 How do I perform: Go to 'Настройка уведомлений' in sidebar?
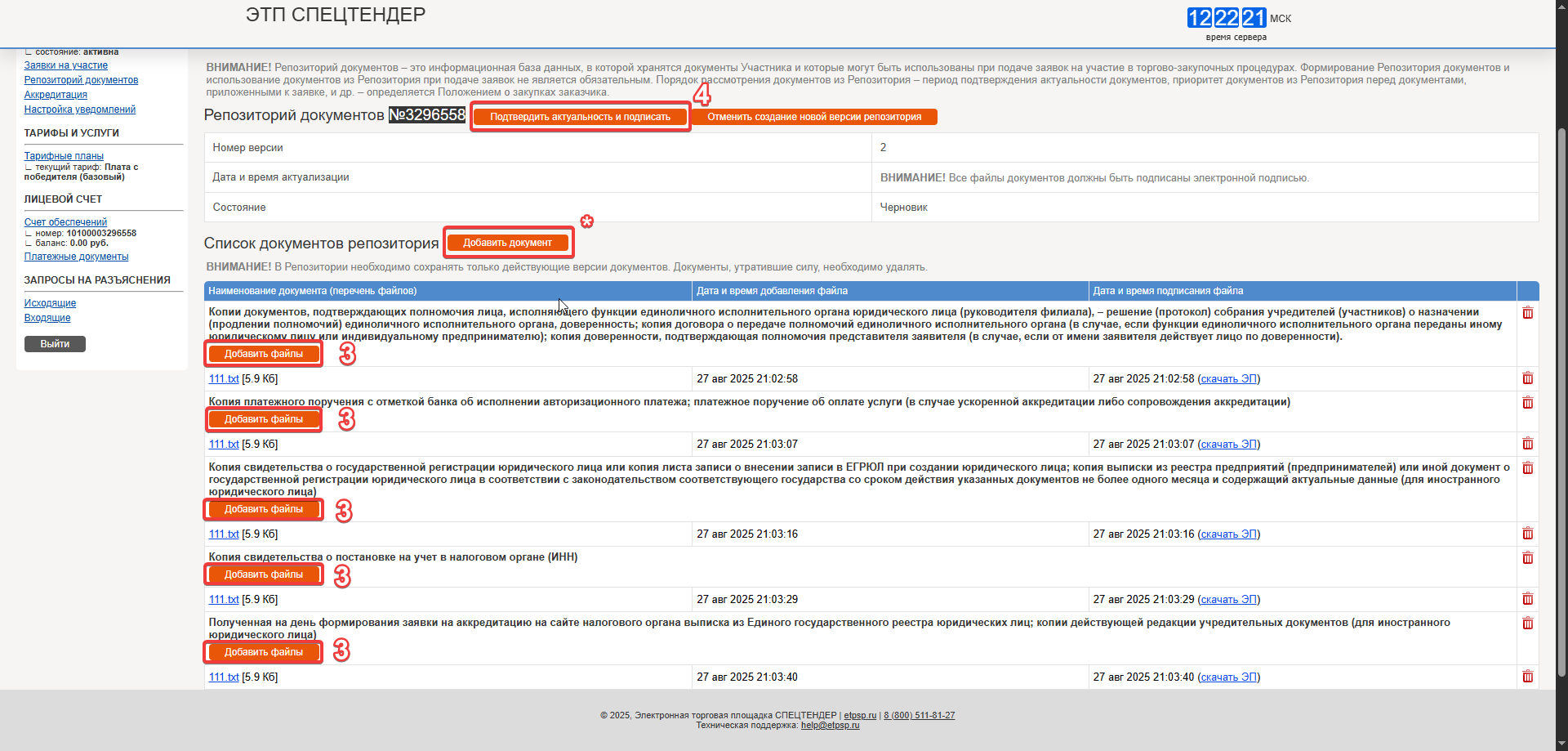[x=80, y=110]
